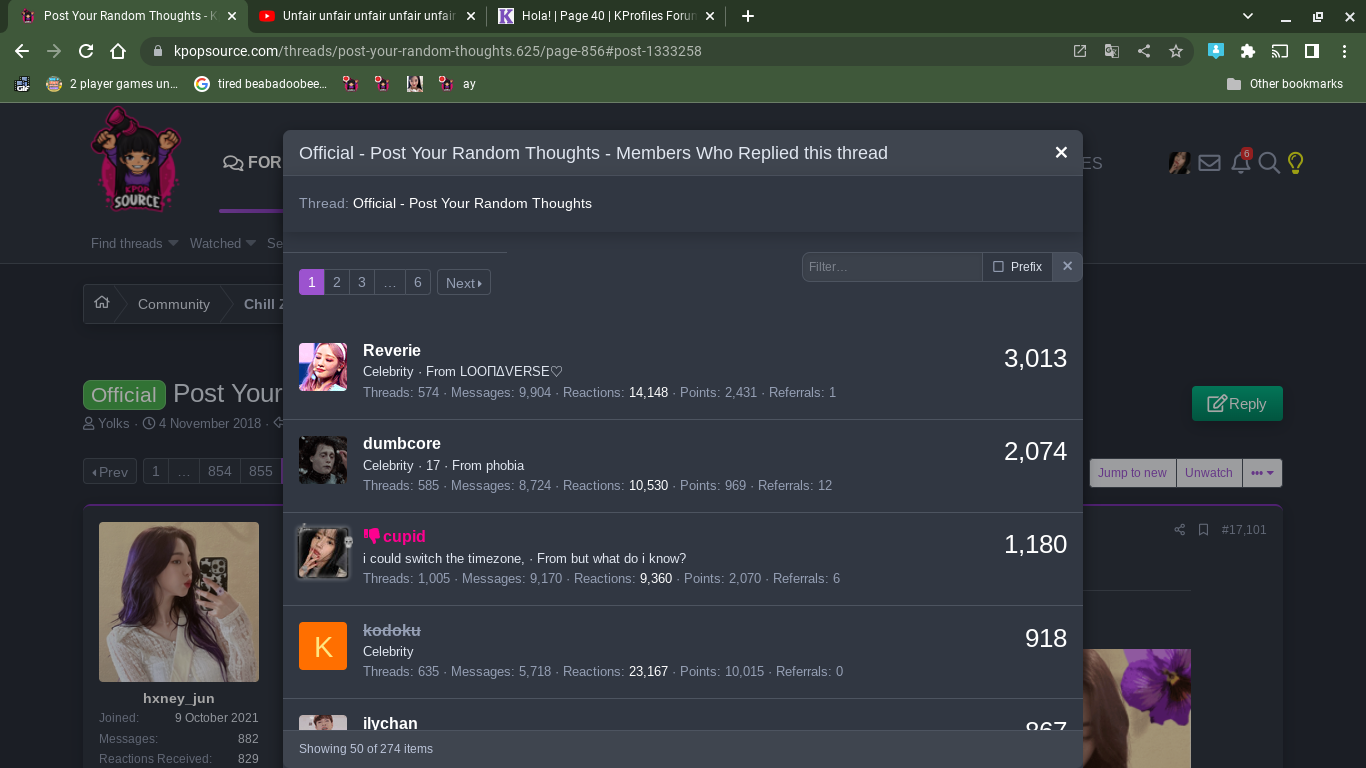The height and width of the screenshot is (768, 1366).
Task: Open the alerts bell icon
Action: (x=1240, y=162)
